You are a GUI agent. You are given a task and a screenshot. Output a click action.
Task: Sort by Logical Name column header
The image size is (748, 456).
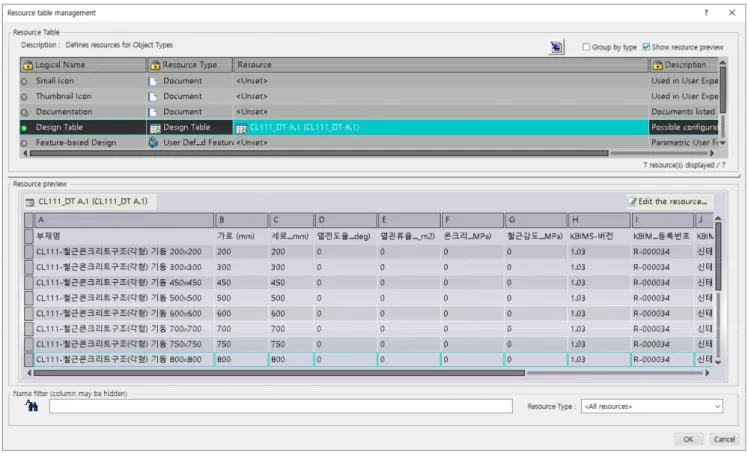83,65
